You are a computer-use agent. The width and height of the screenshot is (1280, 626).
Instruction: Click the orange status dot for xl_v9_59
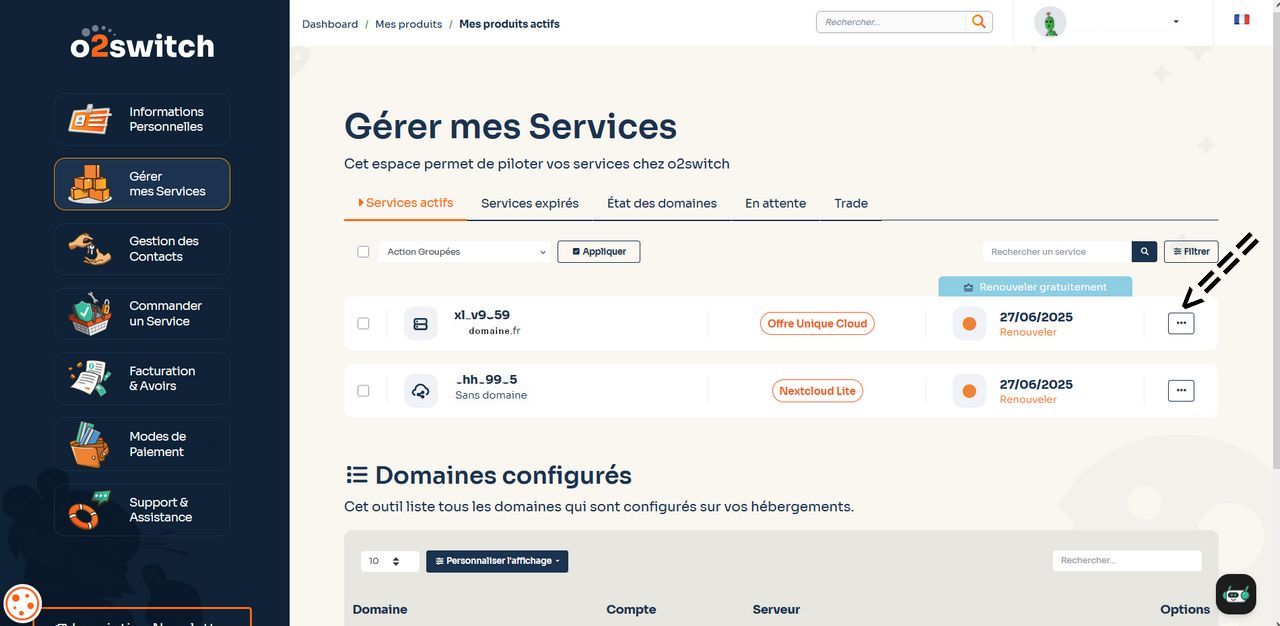[968, 324]
